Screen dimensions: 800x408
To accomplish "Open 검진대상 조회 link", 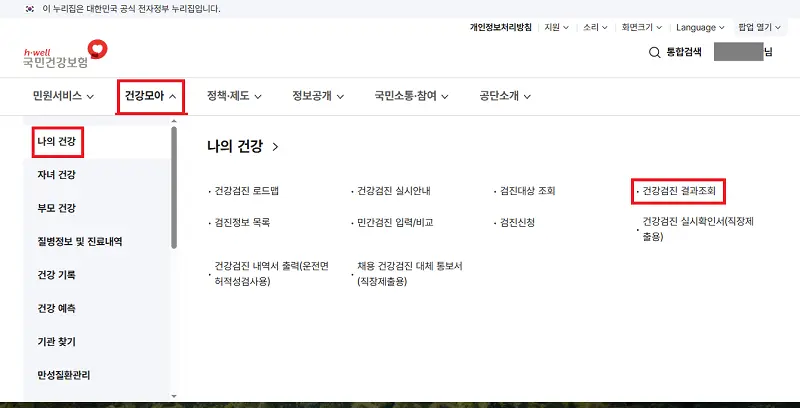I will (x=528, y=192).
